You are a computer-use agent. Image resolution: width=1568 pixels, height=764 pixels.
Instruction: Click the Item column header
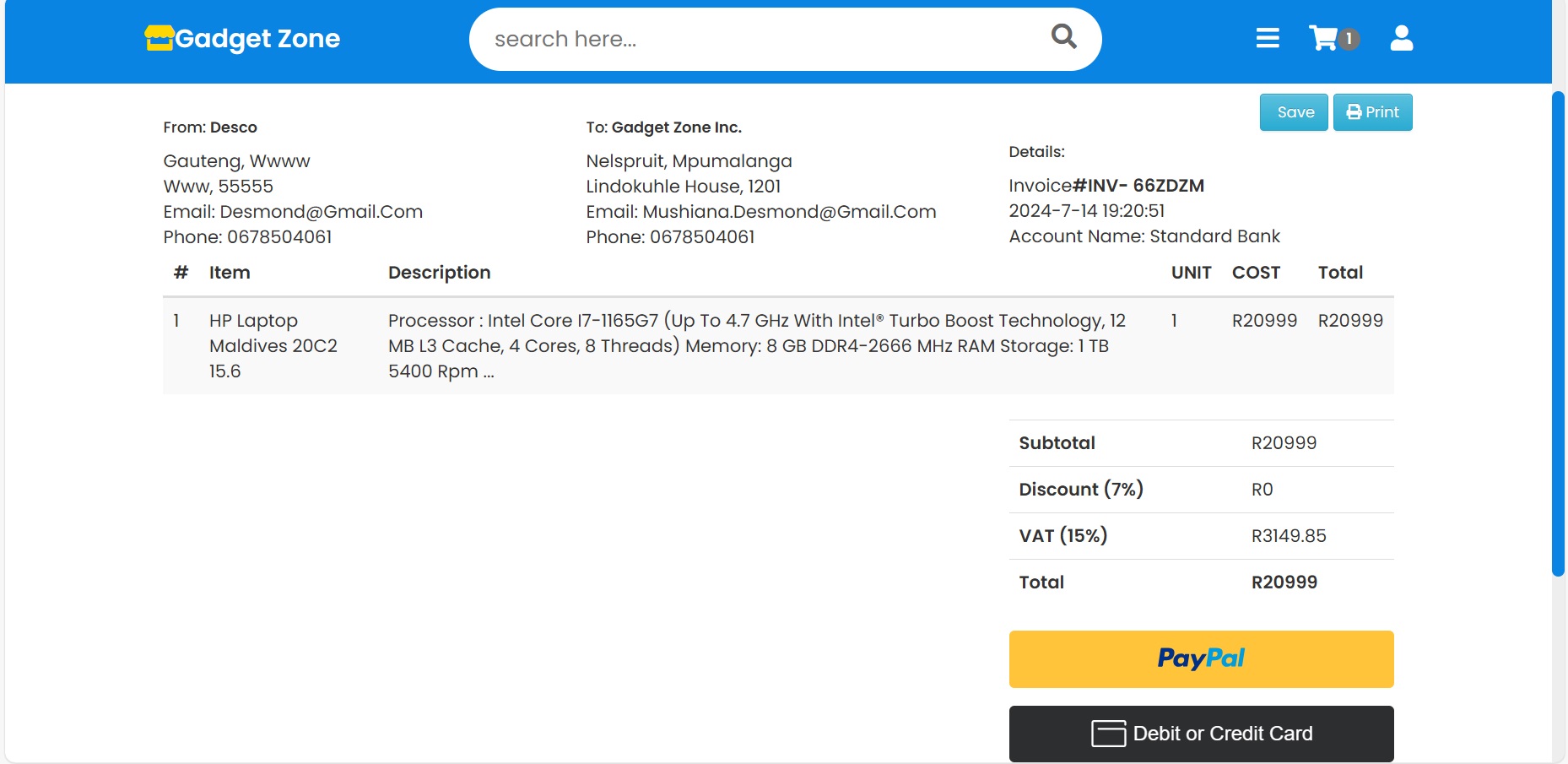[230, 273]
